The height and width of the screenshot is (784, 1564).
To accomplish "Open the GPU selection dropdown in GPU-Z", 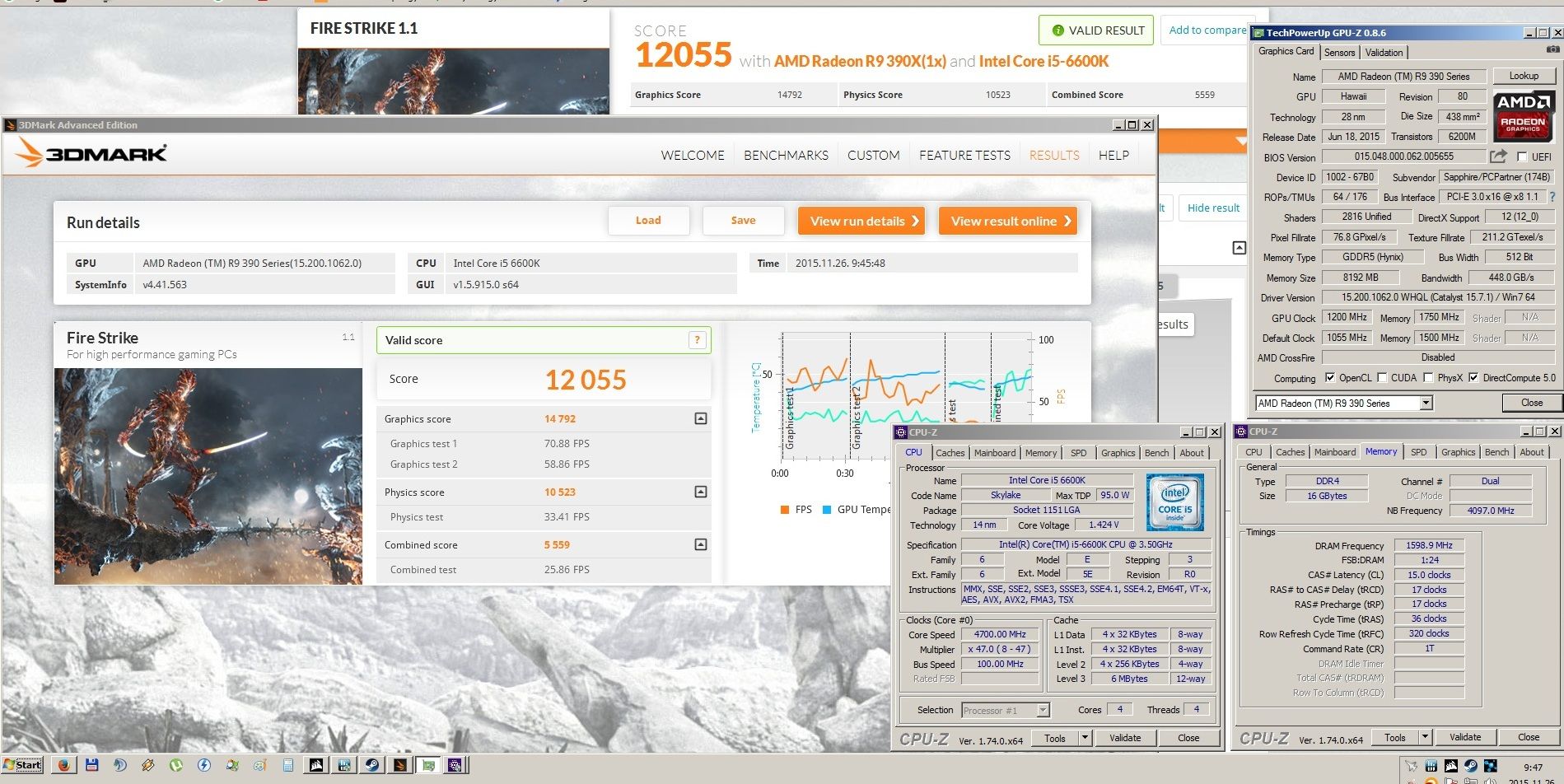I will [1426, 403].
